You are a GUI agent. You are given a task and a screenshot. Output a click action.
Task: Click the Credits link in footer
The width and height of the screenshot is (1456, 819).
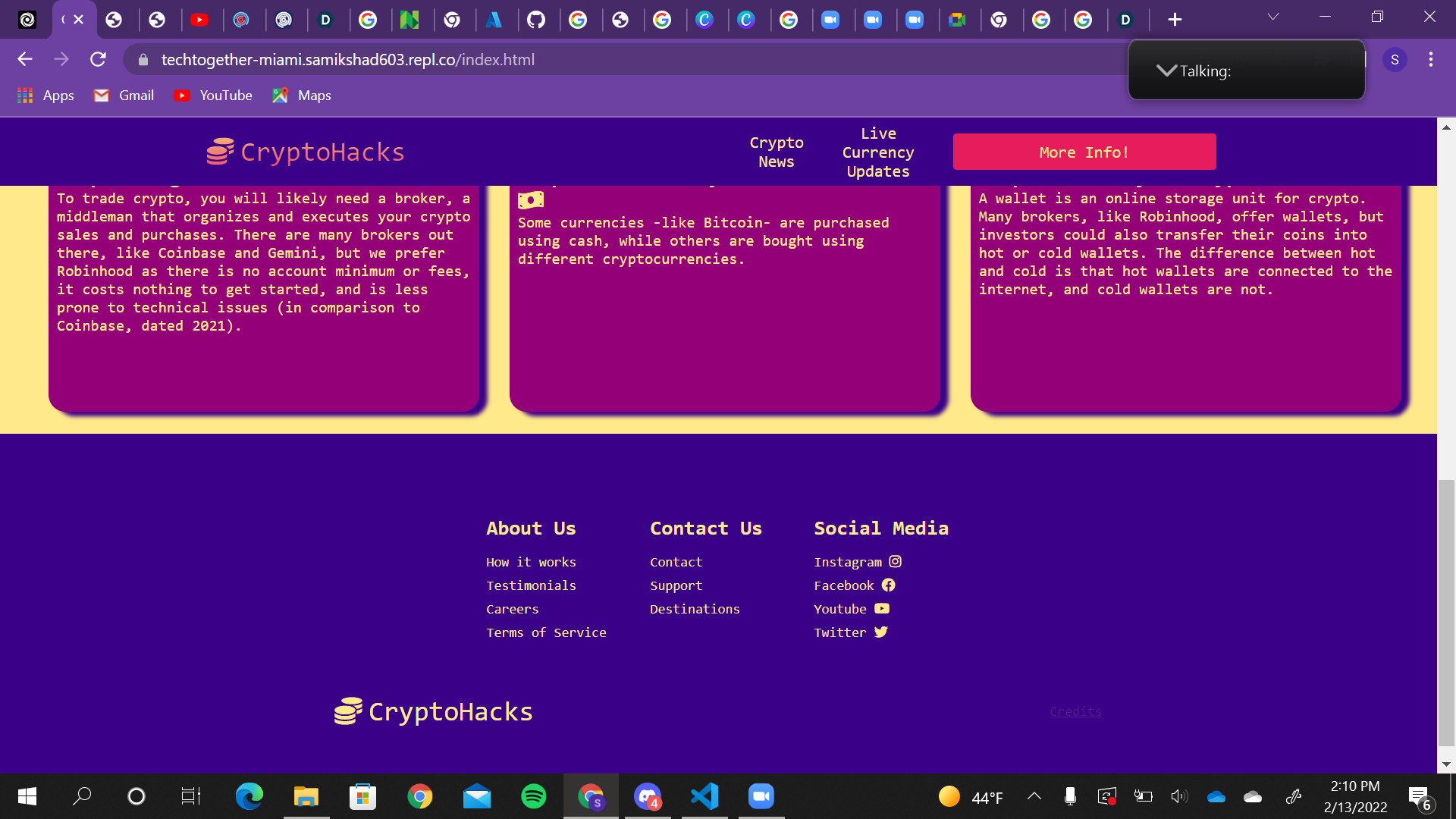pyautogui.click(x=1075, y=711)
